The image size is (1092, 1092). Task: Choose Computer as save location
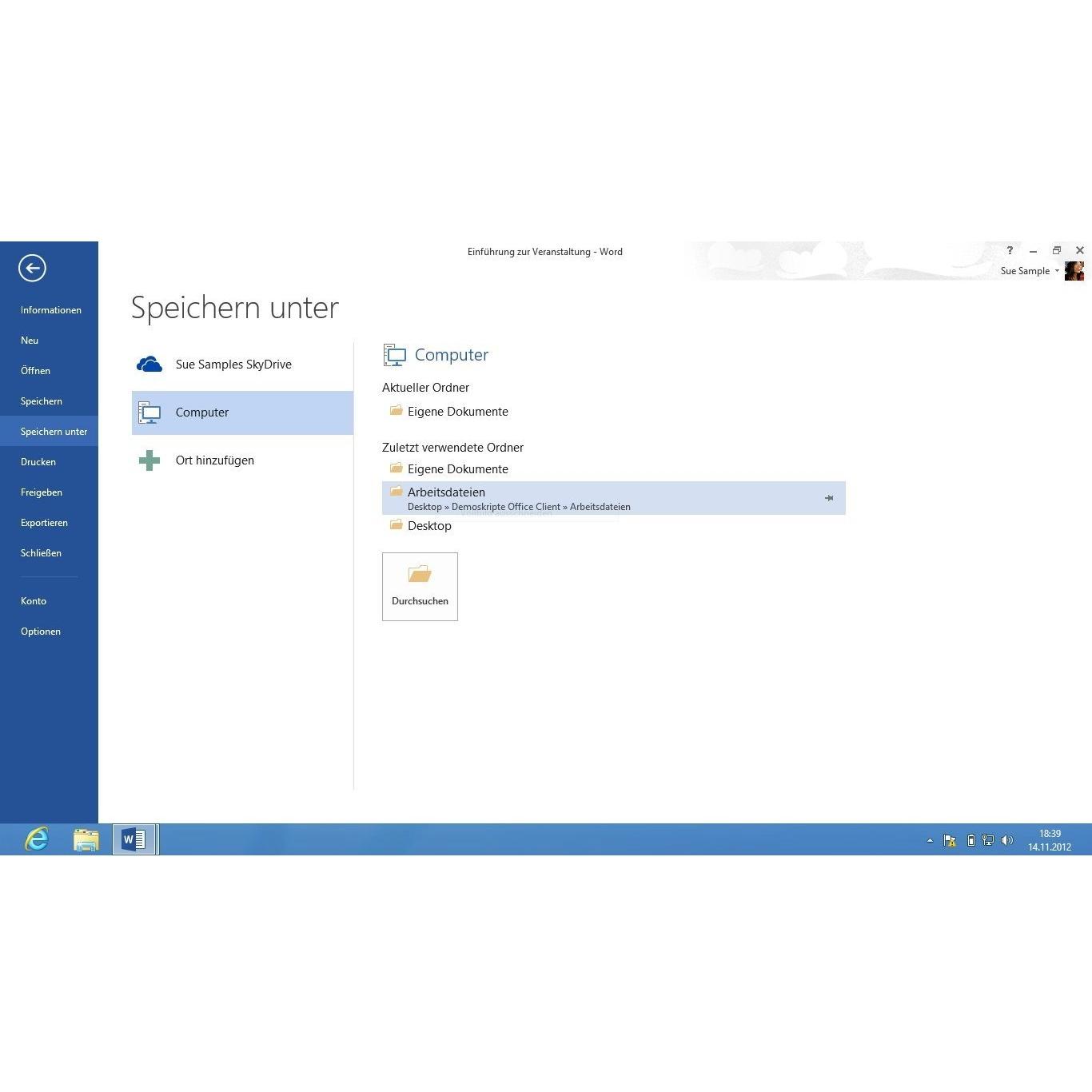242,412
